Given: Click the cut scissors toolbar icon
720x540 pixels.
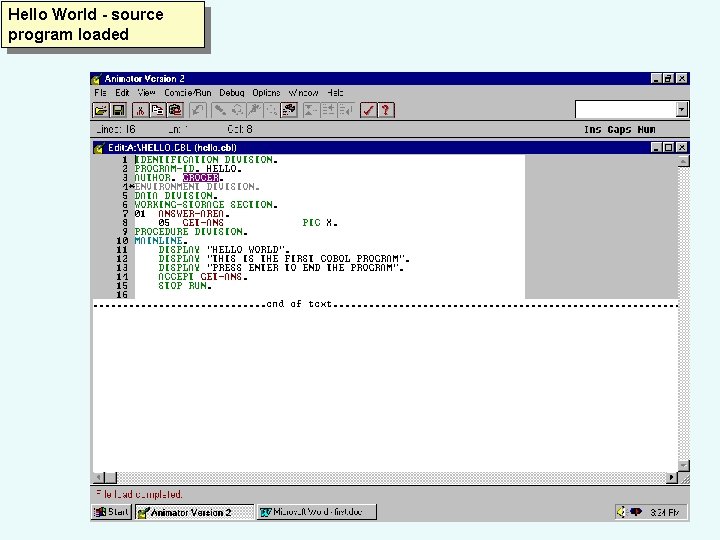Looking at the screenshot, I should (140, 110).
